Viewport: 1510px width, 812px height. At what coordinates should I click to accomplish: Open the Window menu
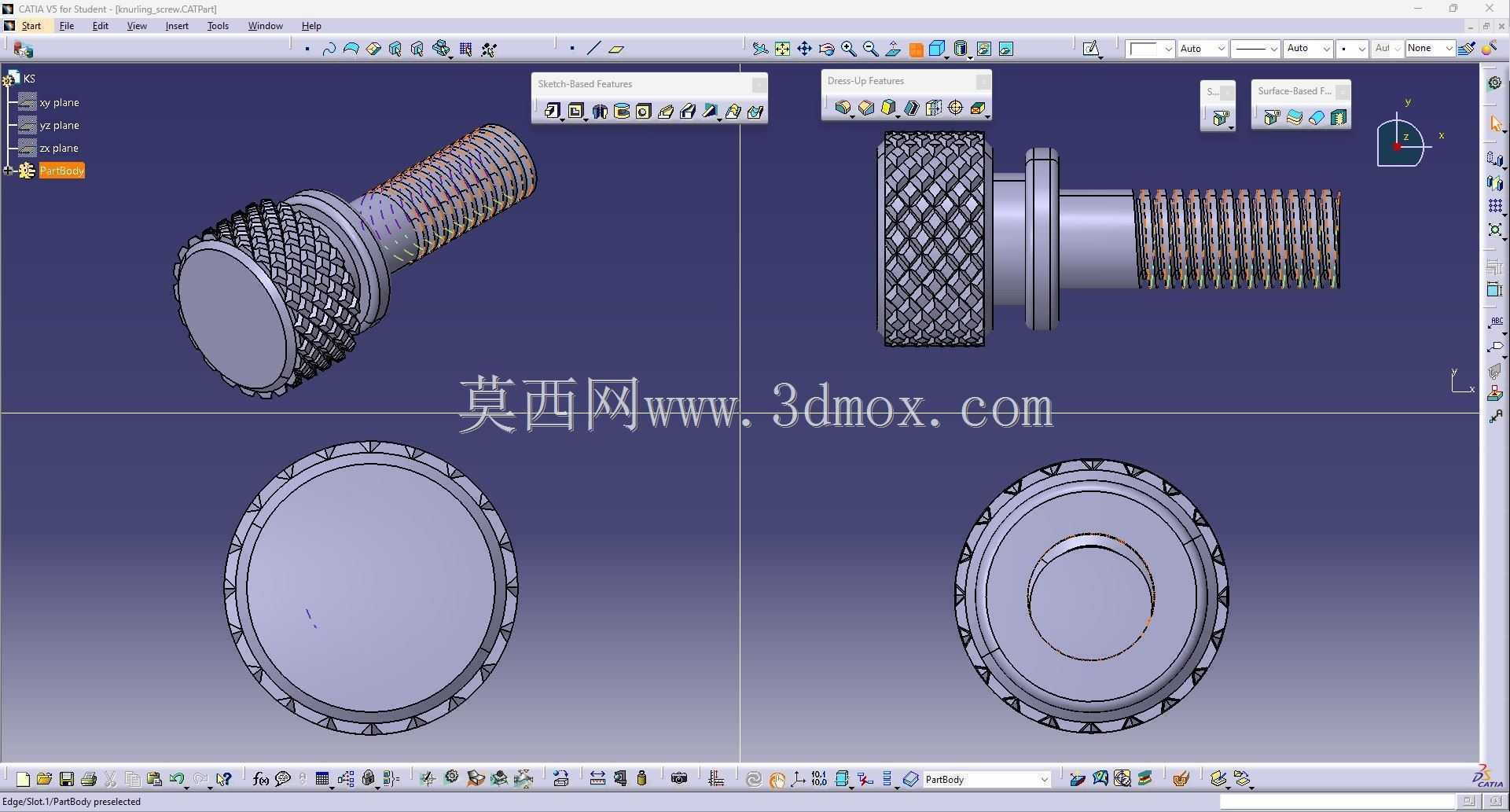[266, 26]
